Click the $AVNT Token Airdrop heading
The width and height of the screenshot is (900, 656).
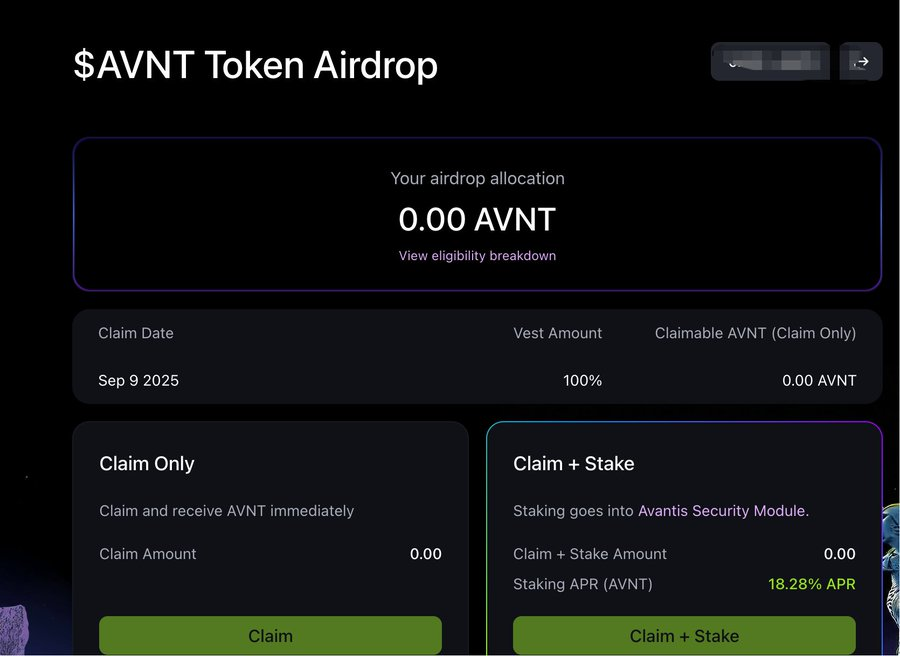[x=255, y=64]
